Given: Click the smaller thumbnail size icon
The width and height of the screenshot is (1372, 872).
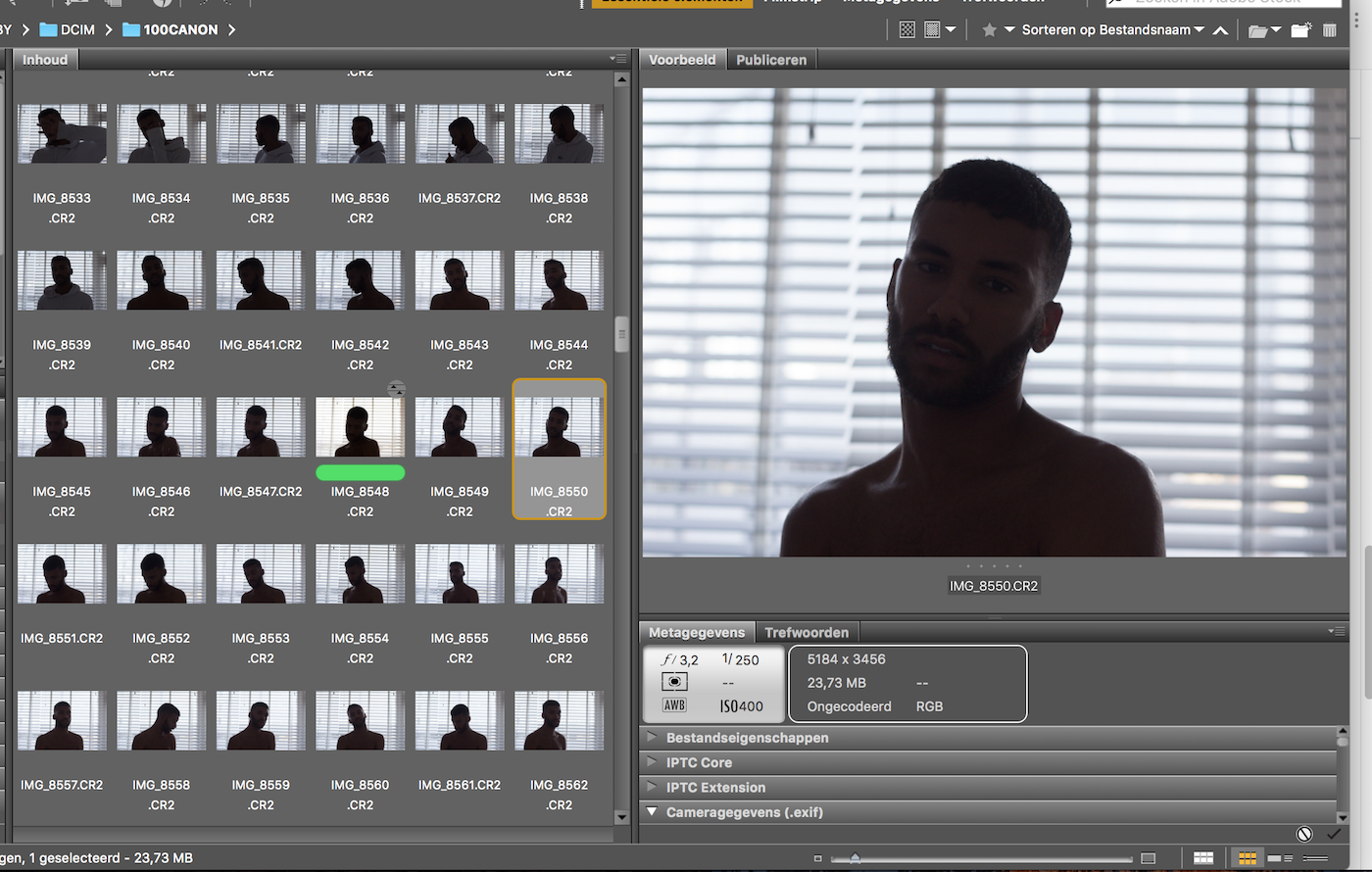Looking at the screenshot, I should pos(818,859).
